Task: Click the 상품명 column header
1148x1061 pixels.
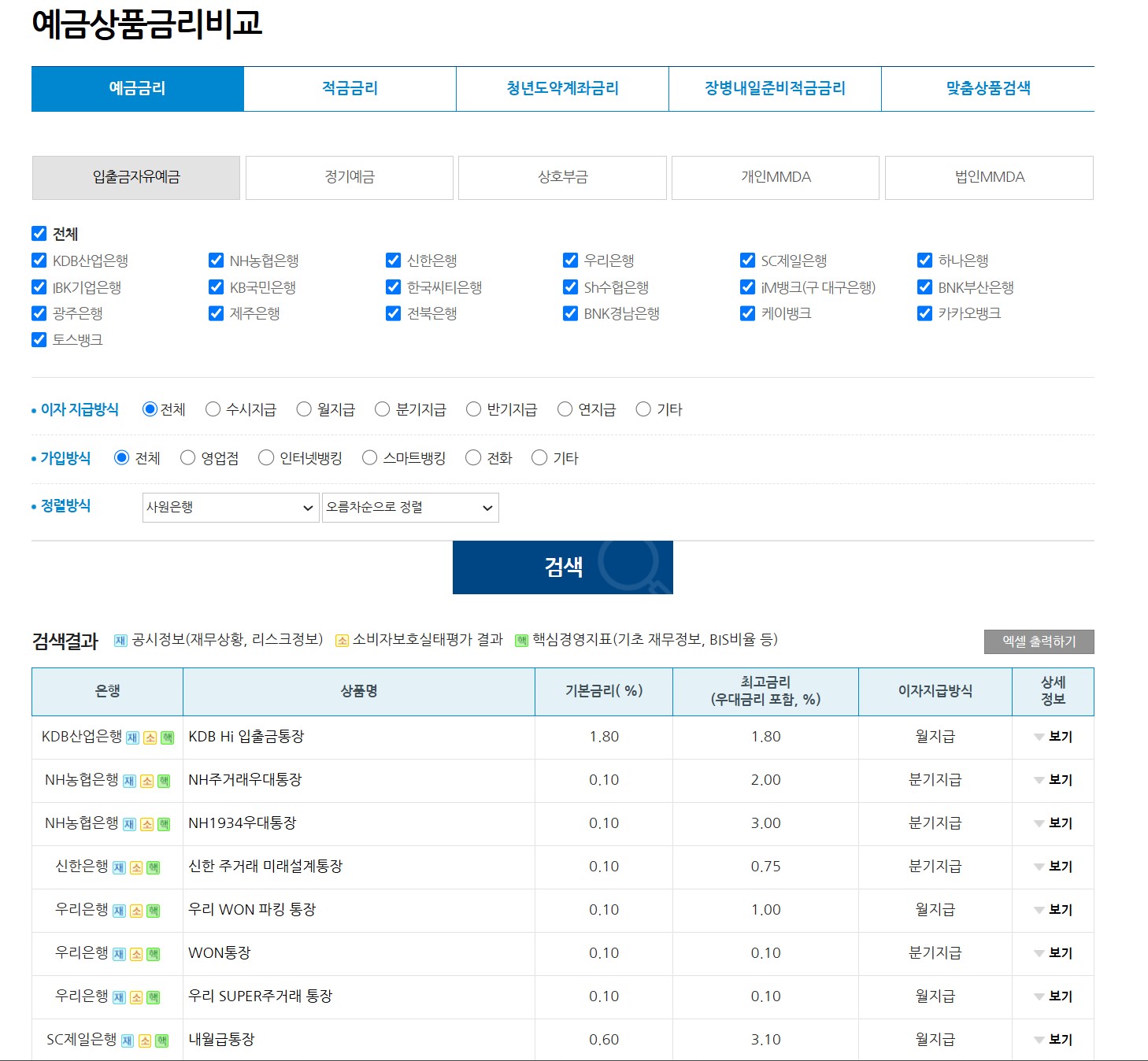Action: coord(359,692)
